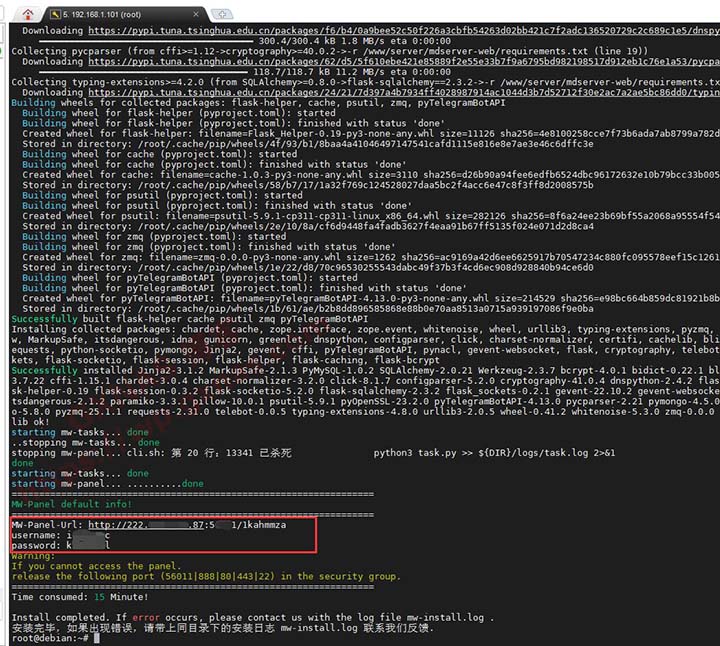The width and height of the screenshot is (720, 646).
Task: Open a new session tab
Action: tap(222, 15)
